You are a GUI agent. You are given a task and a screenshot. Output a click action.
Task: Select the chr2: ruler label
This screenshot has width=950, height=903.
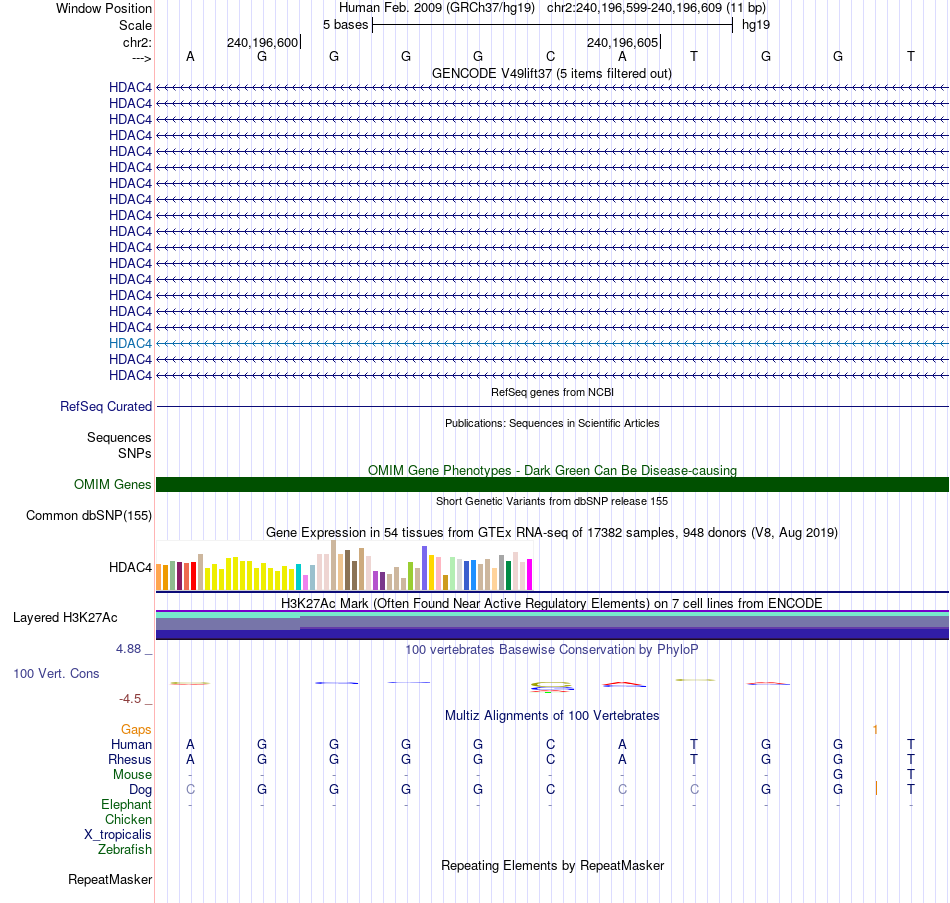pyautogui.click(x=137, y=42)
